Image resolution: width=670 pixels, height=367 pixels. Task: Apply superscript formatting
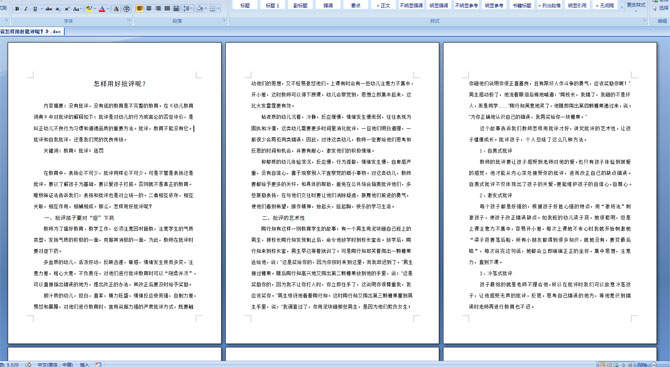pyautogui.click(x=67, y=9)
